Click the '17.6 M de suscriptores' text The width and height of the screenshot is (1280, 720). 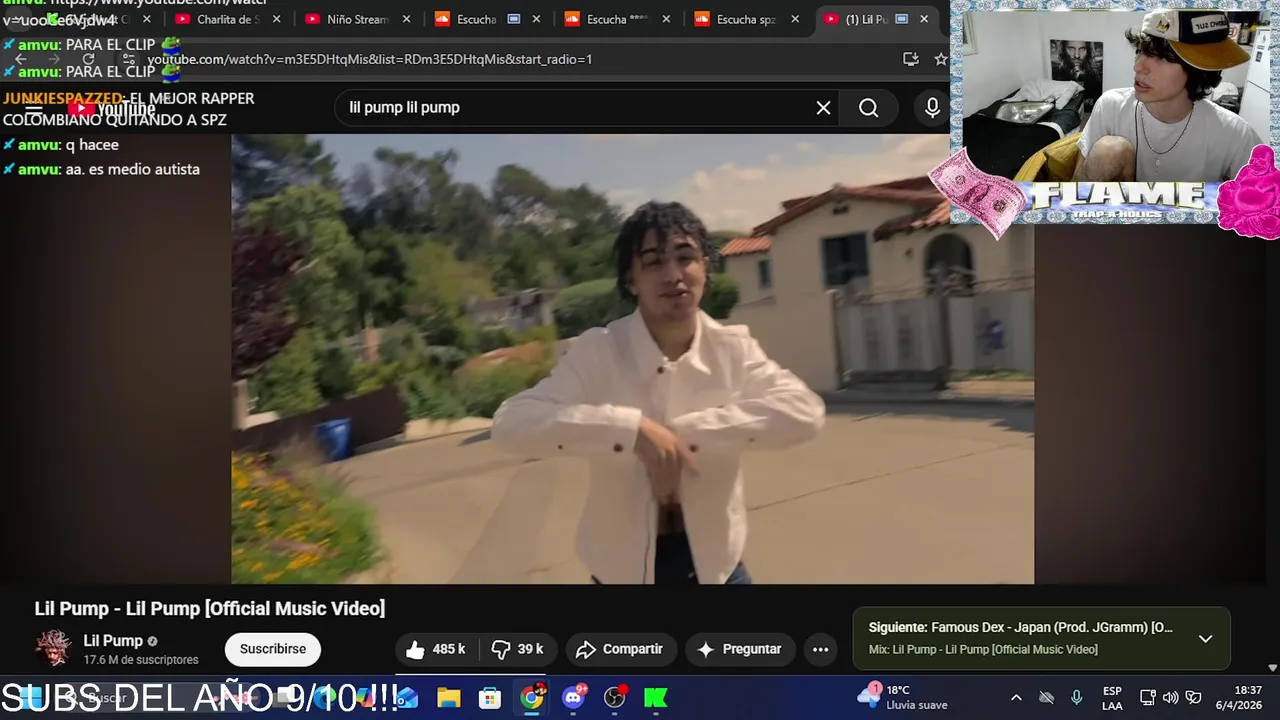[141, 660]
